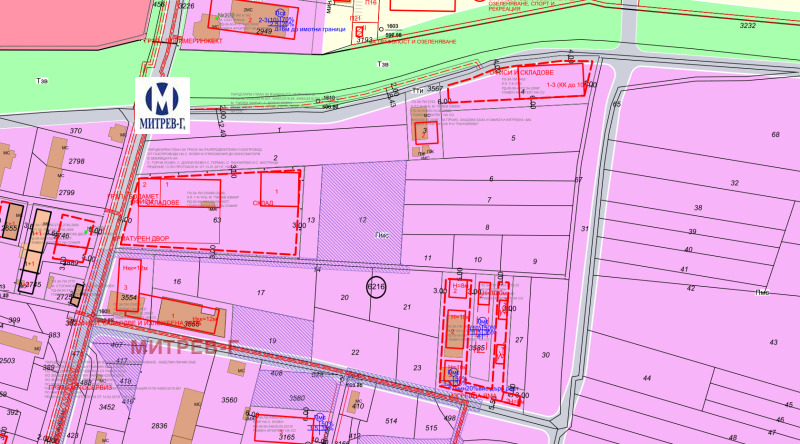Screen dimensions: 800x444
Task: Click the parcel numbered 32
Action: (x=734, y=183)
